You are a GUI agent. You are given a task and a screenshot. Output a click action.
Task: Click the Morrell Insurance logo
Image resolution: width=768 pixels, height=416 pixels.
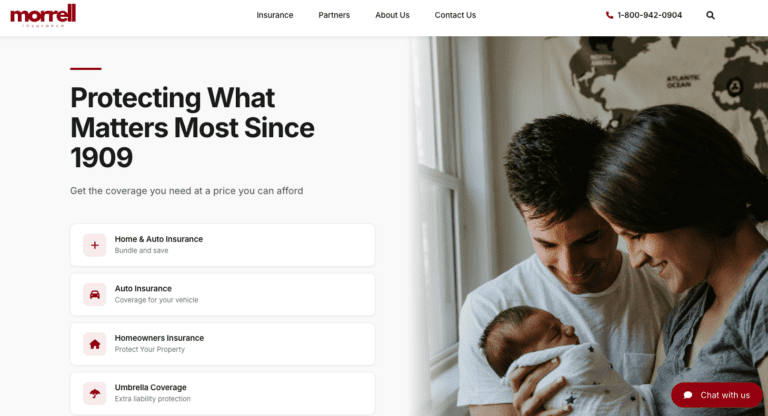tap(43, 16)
